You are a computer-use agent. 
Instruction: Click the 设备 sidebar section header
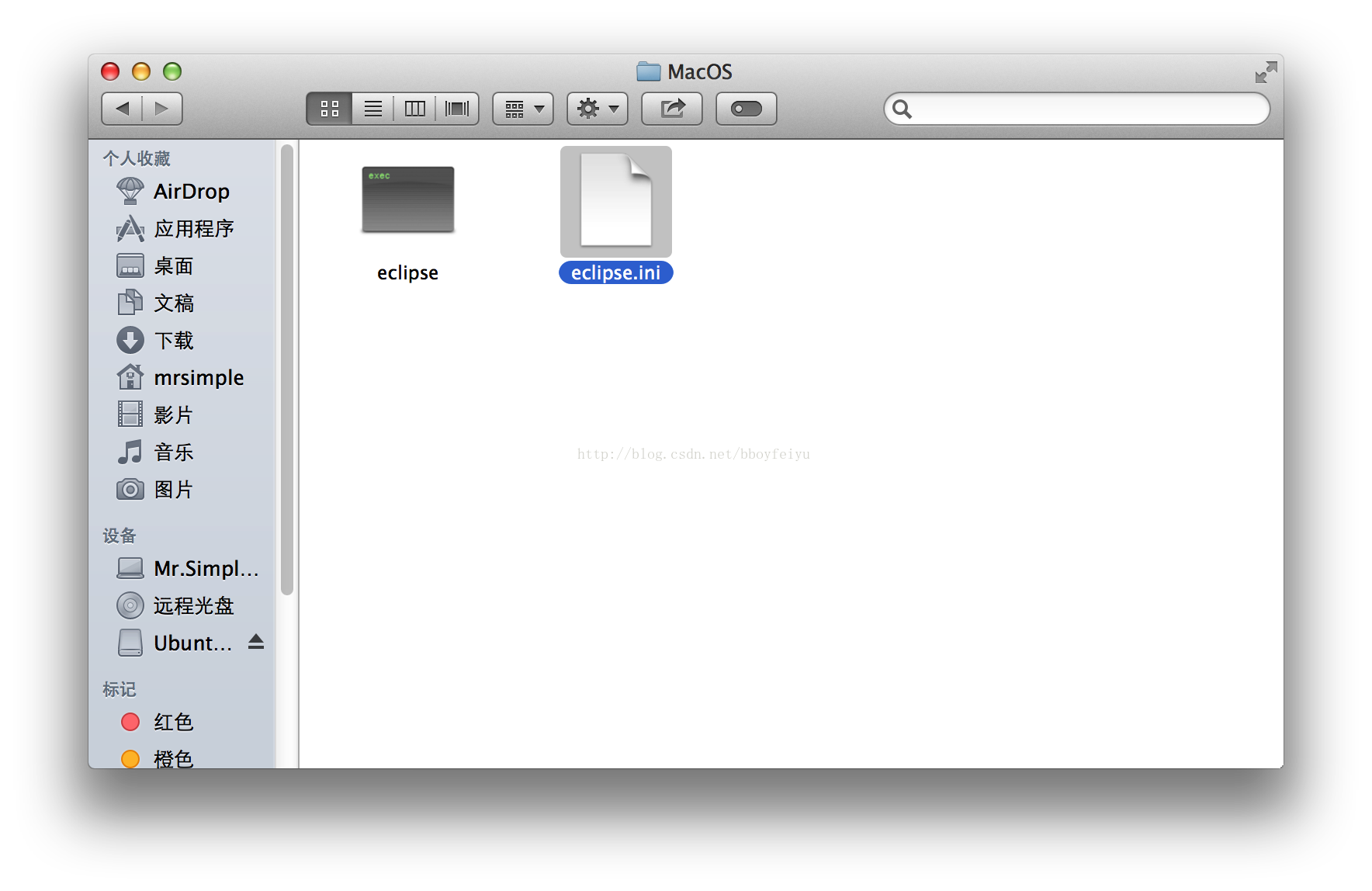120,536
